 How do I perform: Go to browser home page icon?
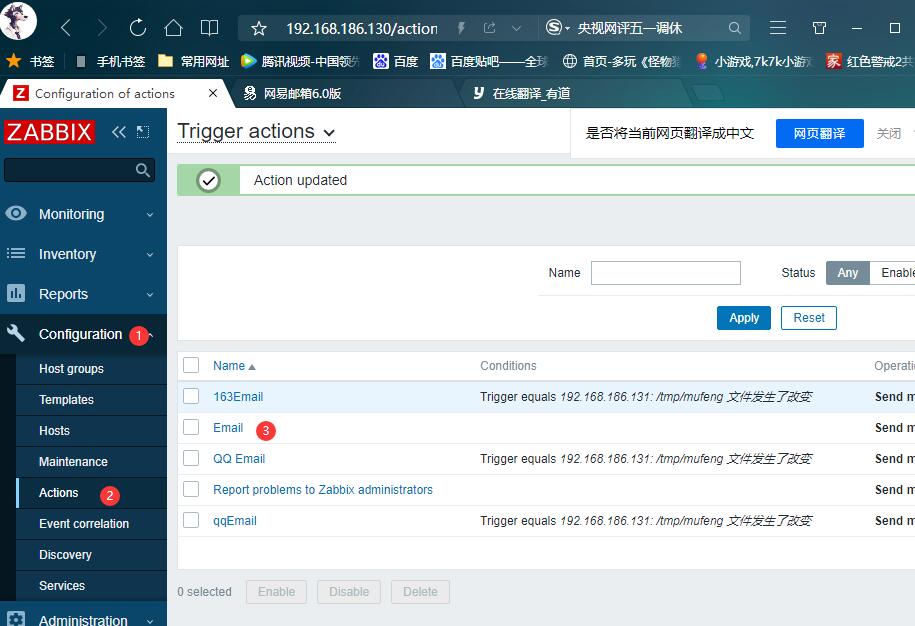click(173, 27)
